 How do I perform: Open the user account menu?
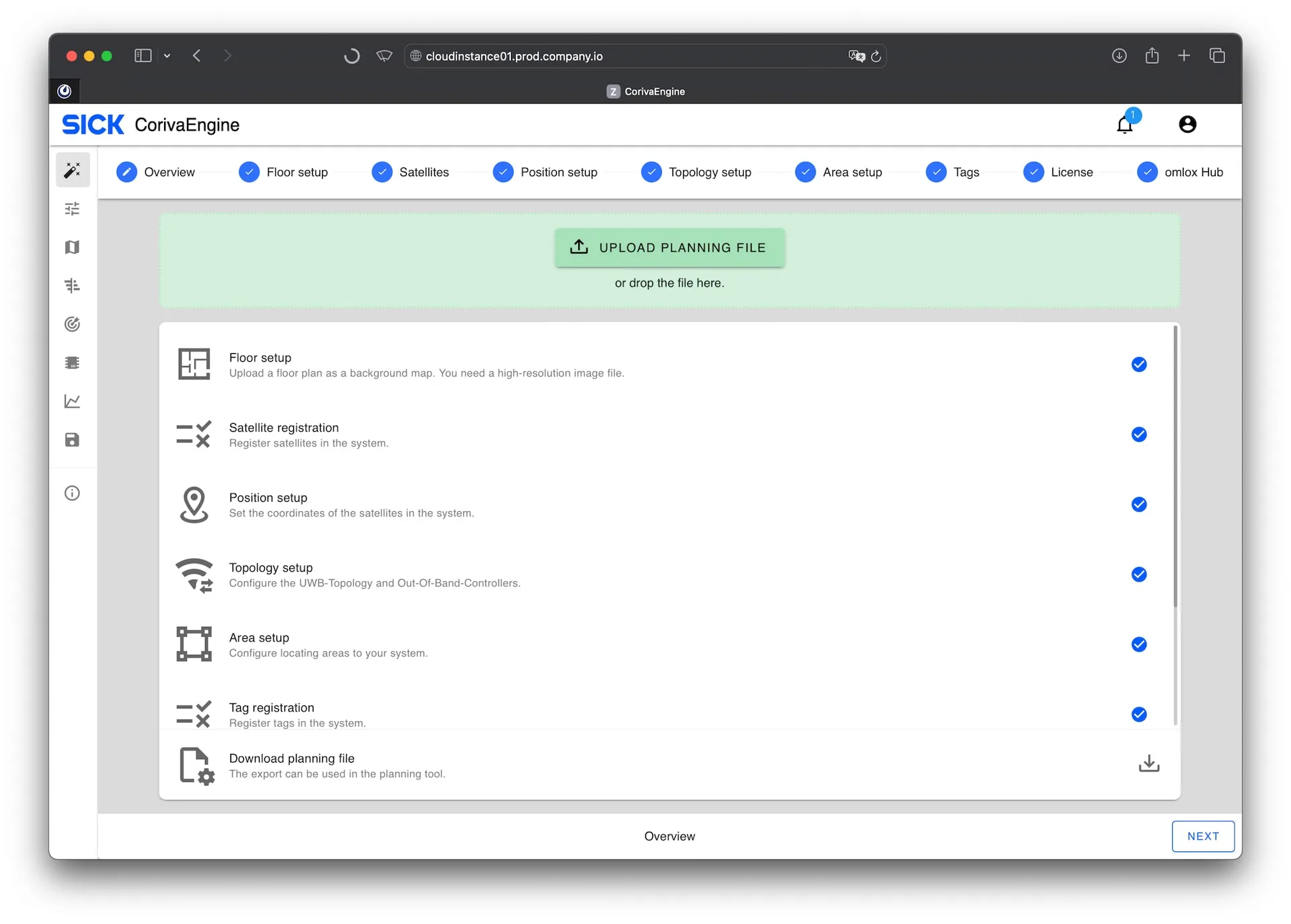pos(1187,124)
